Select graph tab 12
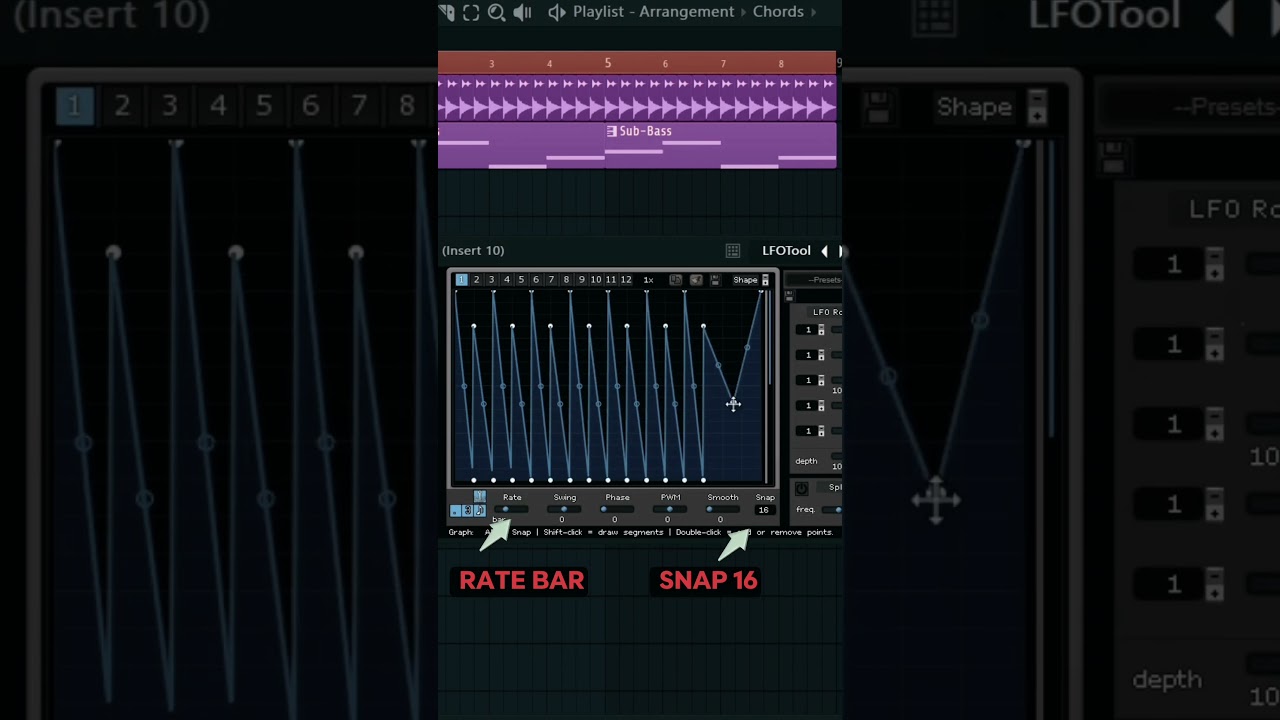The width and height of the screenshot is (1280, 720). pos(626,280)
